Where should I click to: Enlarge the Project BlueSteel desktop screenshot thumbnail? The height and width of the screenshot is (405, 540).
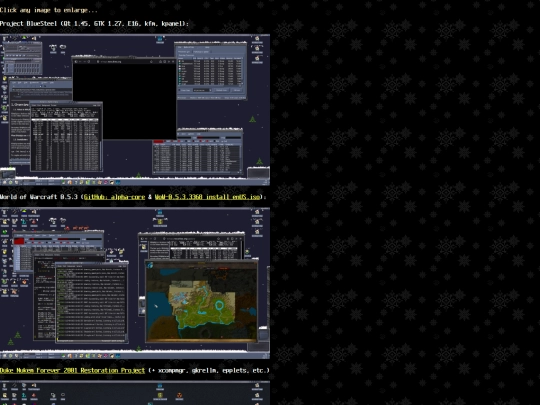135,110
